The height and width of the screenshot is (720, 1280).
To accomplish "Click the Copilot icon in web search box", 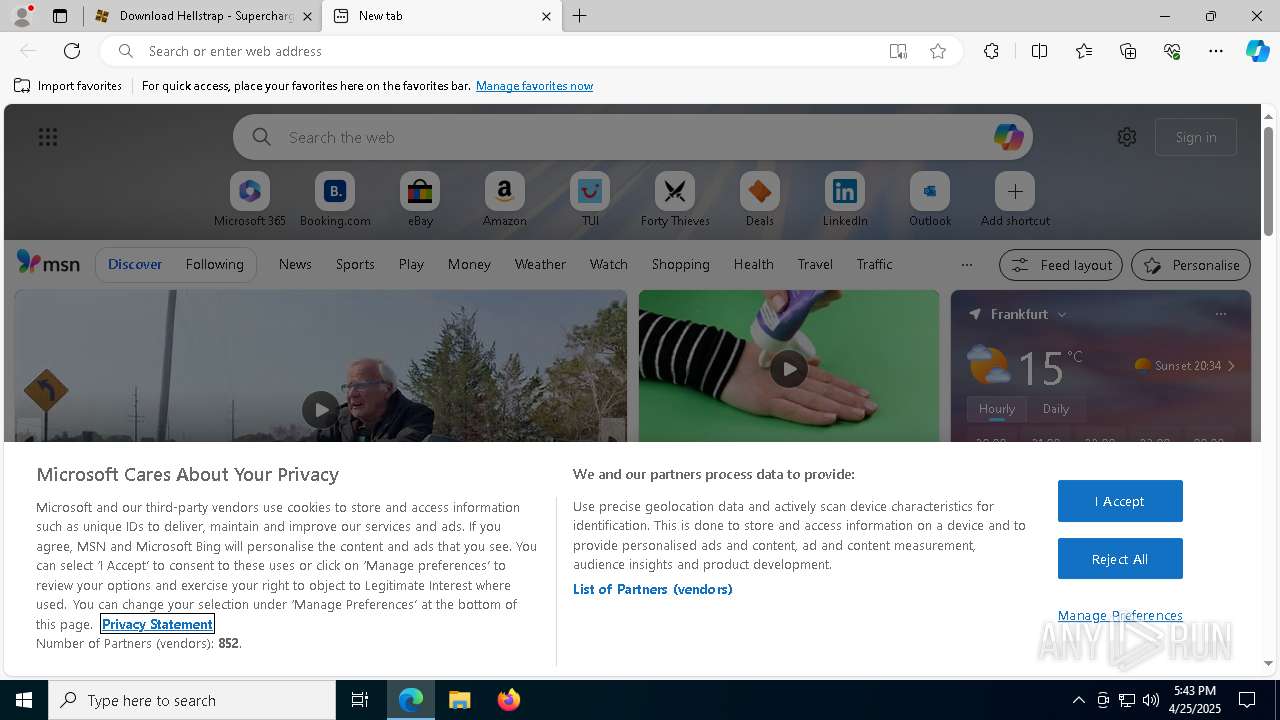I will click(x=1008, y=137).
